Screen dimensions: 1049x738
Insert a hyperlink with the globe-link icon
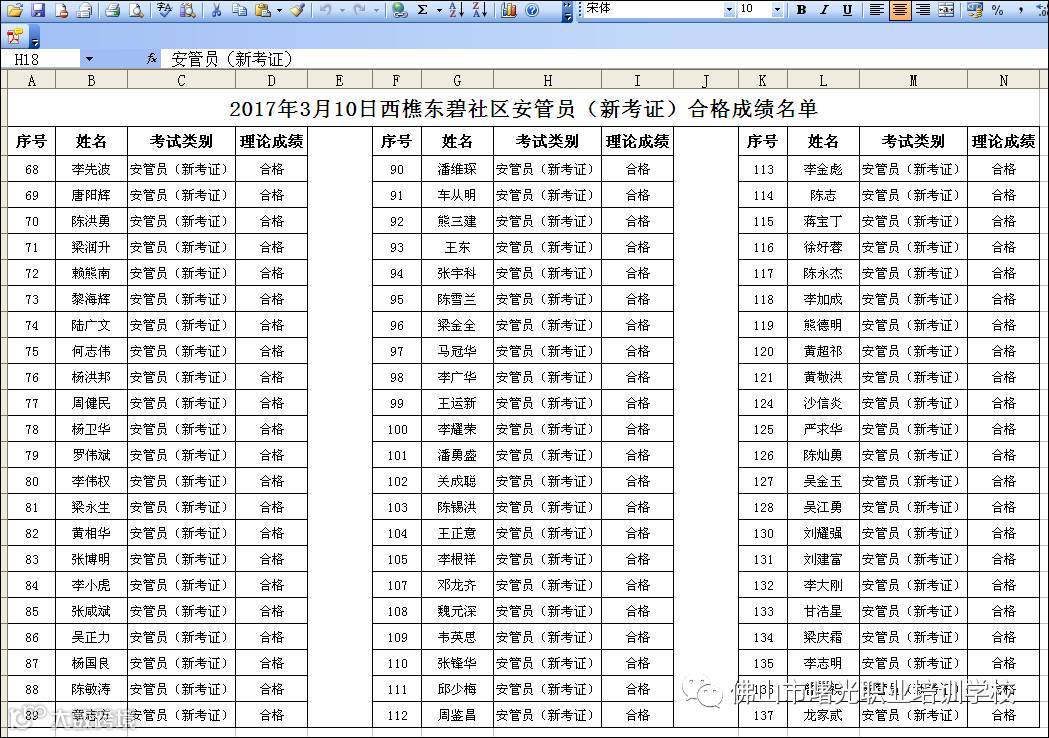[400, 9]
